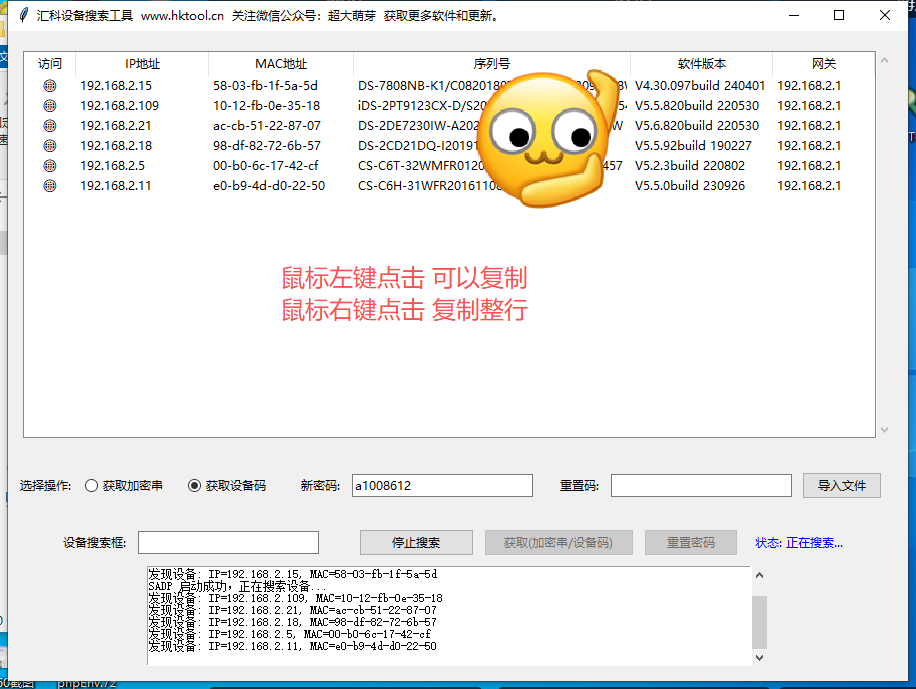The width and height of the screenshot is (916, 689).
Task: Click the 导入文件 button
Action: coord(843,485)
